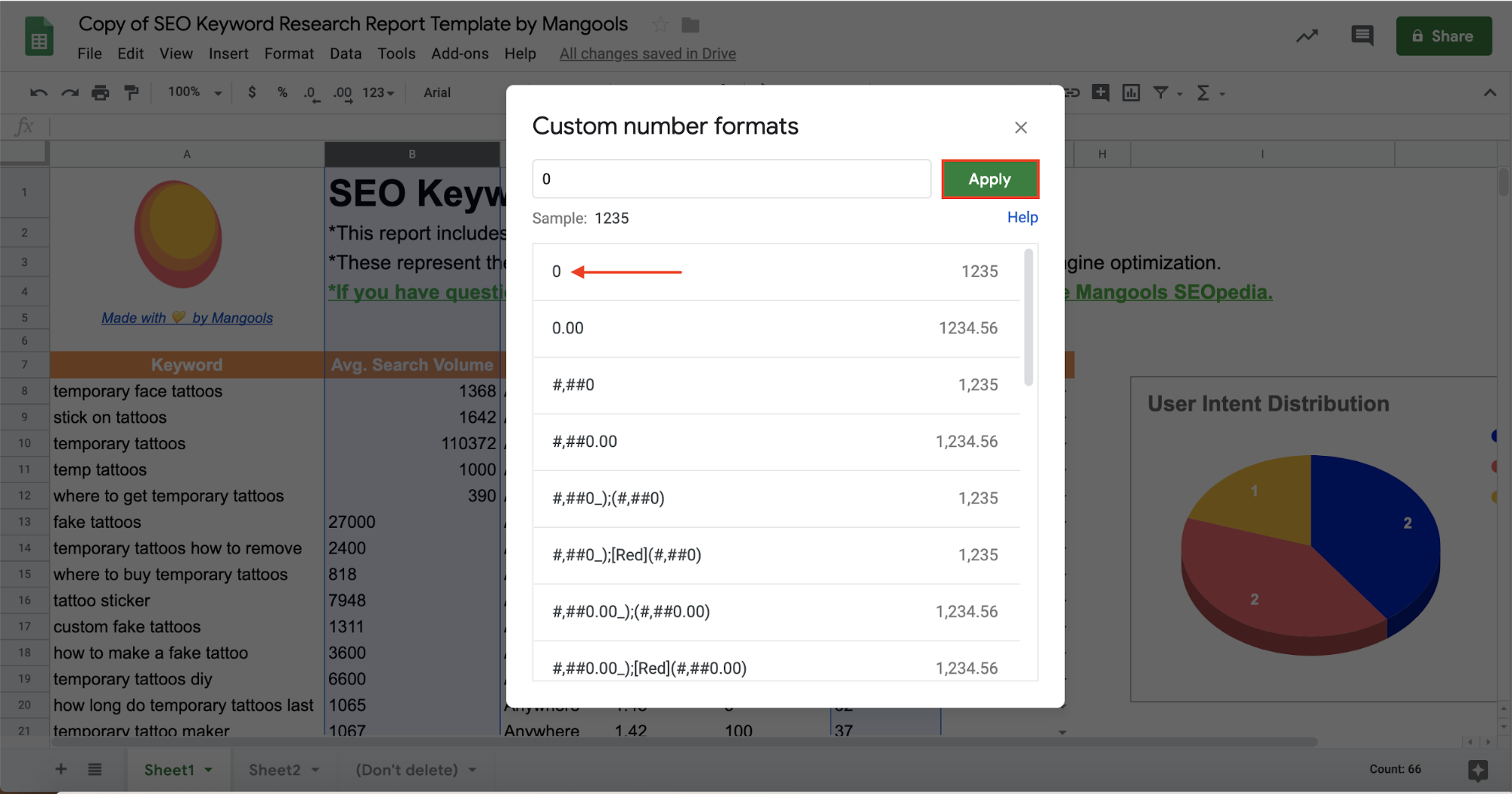This screenshot has height=794, width=1512.
Task: Open the zoom 100% dropdown
Action: 195,92
